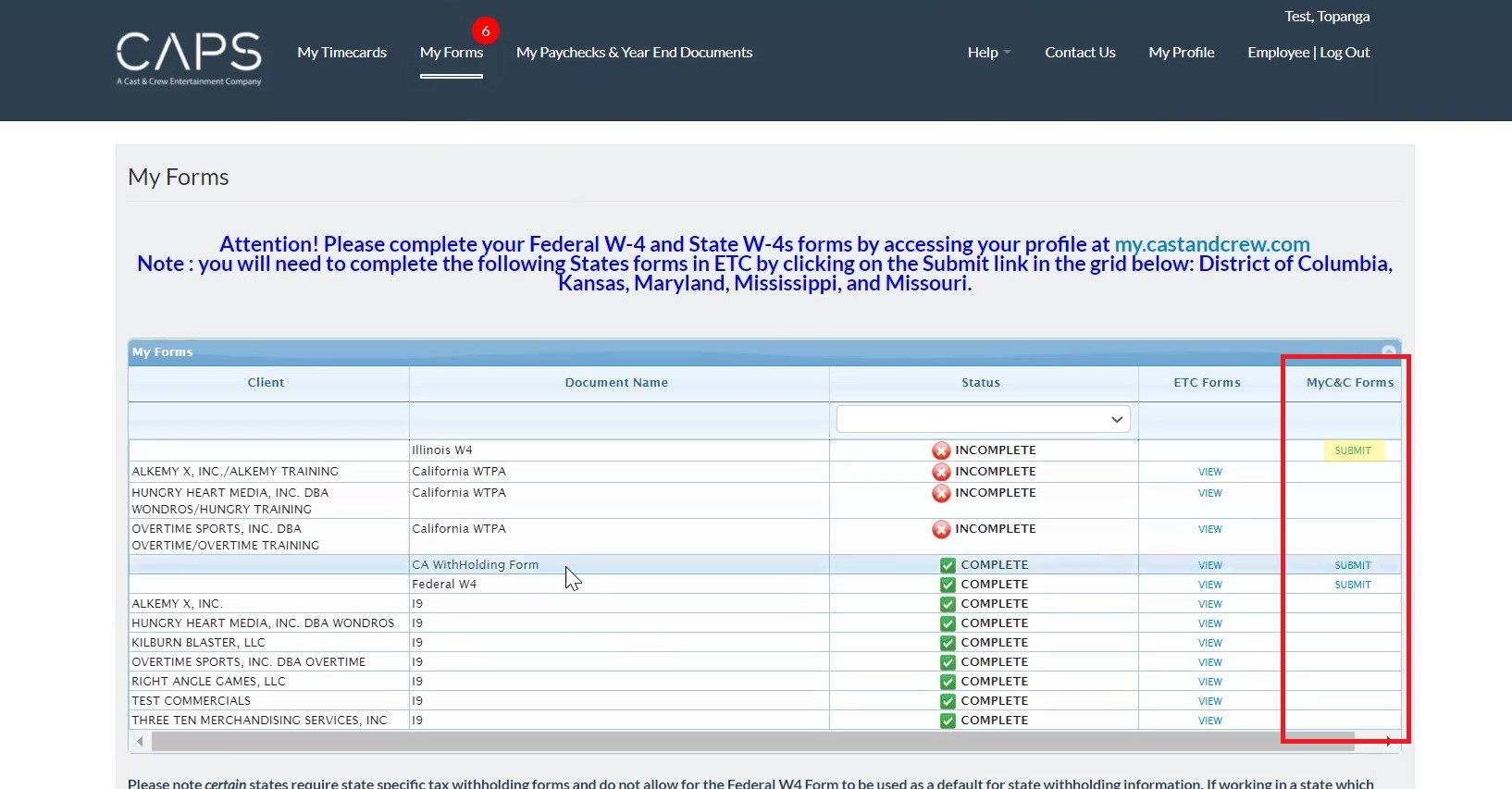Click Employee | Log Out link
The image size is (1512, 789).
(1308, 53)
